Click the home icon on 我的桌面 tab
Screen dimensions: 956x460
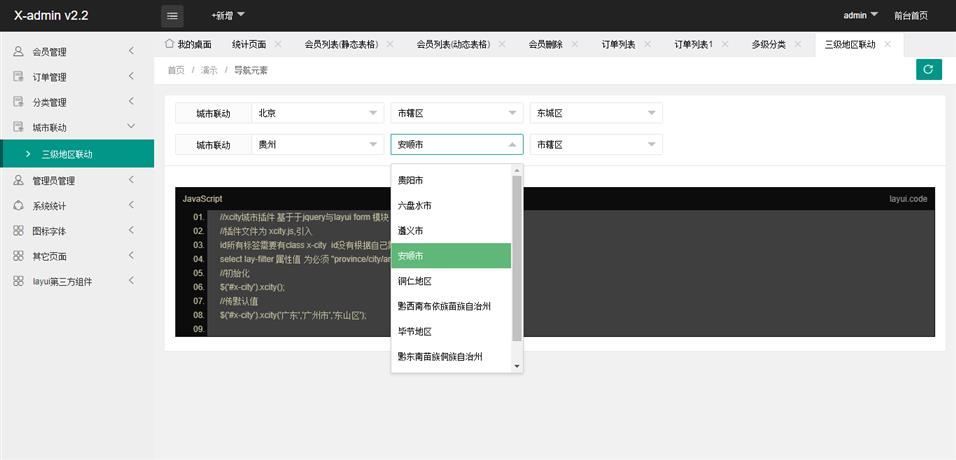click(x=169, y=44)
